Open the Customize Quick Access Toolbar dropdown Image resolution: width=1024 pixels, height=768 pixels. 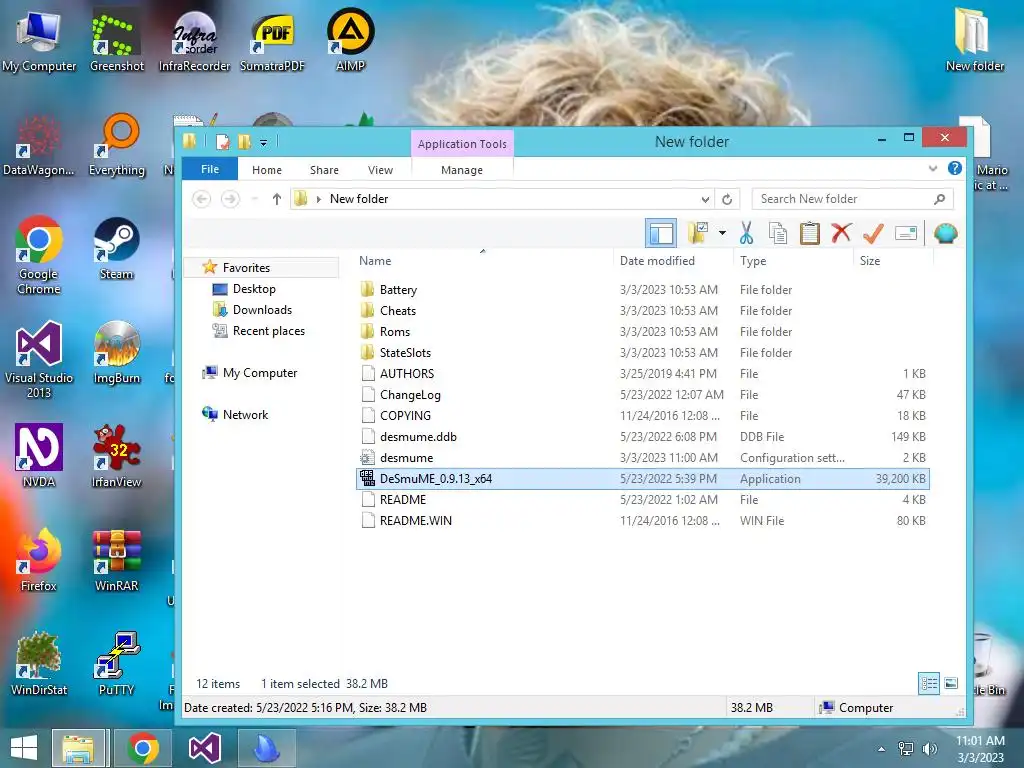pos(263,142)
